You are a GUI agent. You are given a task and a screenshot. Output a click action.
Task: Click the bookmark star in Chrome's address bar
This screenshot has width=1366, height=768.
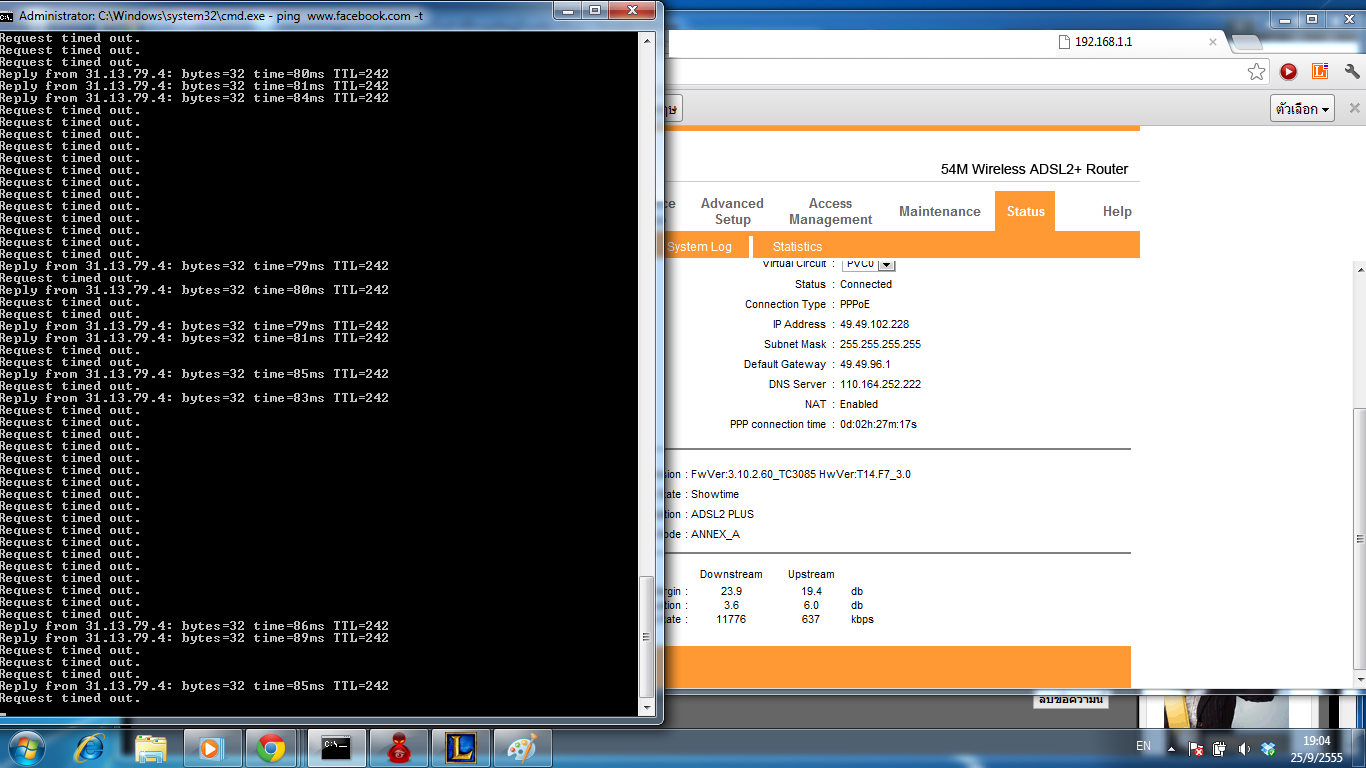[x=1256, y=72]
